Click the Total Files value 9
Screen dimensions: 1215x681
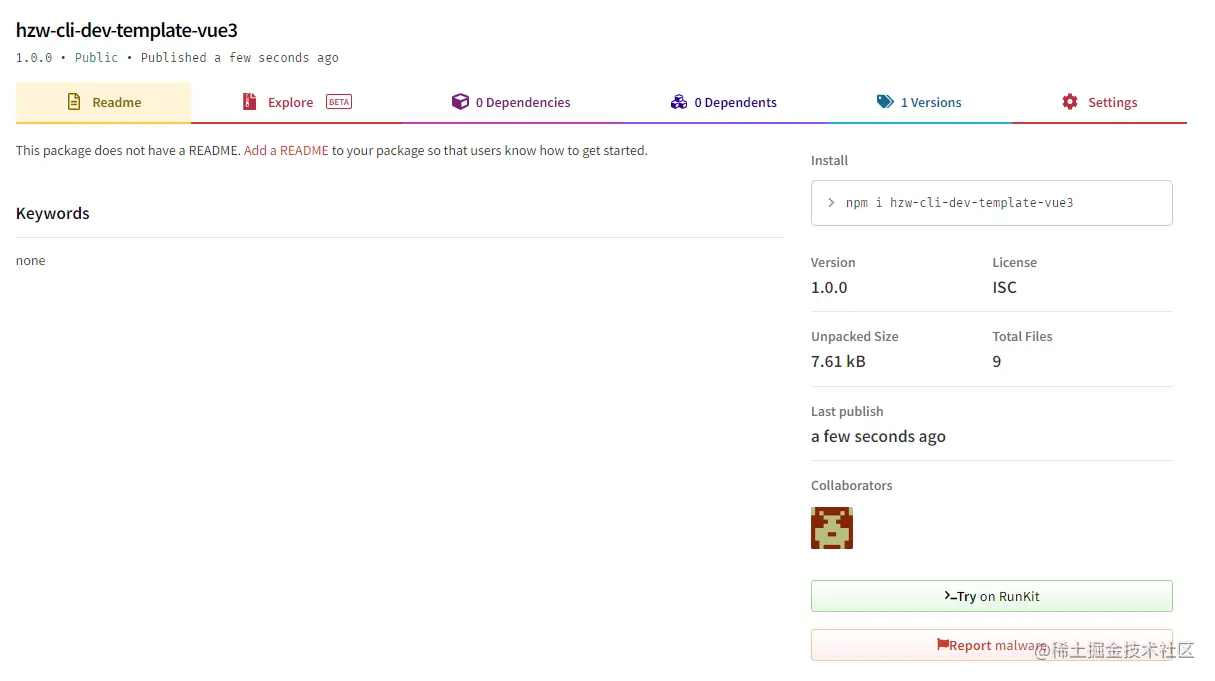coord(997,362)
